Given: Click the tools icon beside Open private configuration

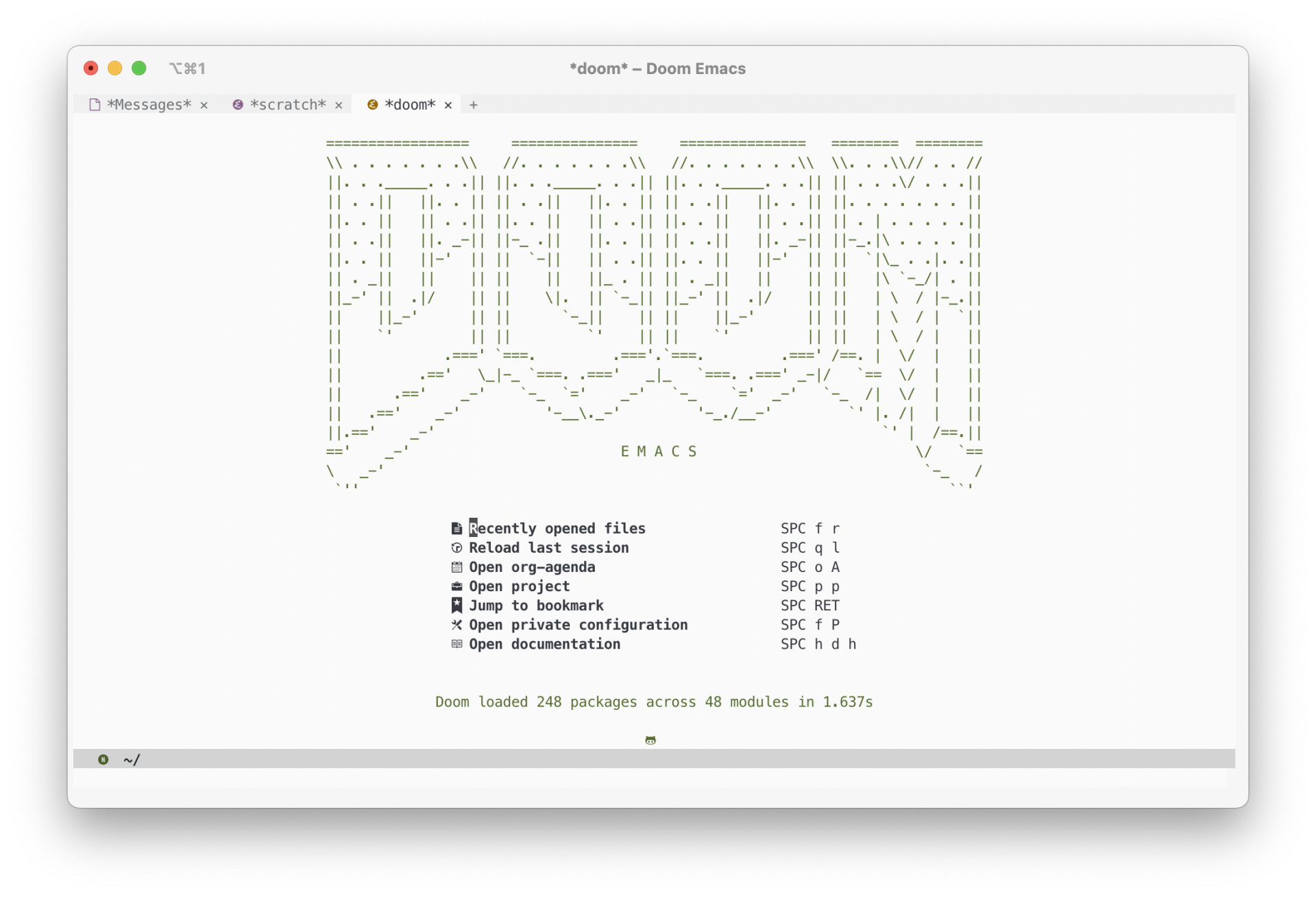Looking at the screenshot, I should (x=456, y=624).
